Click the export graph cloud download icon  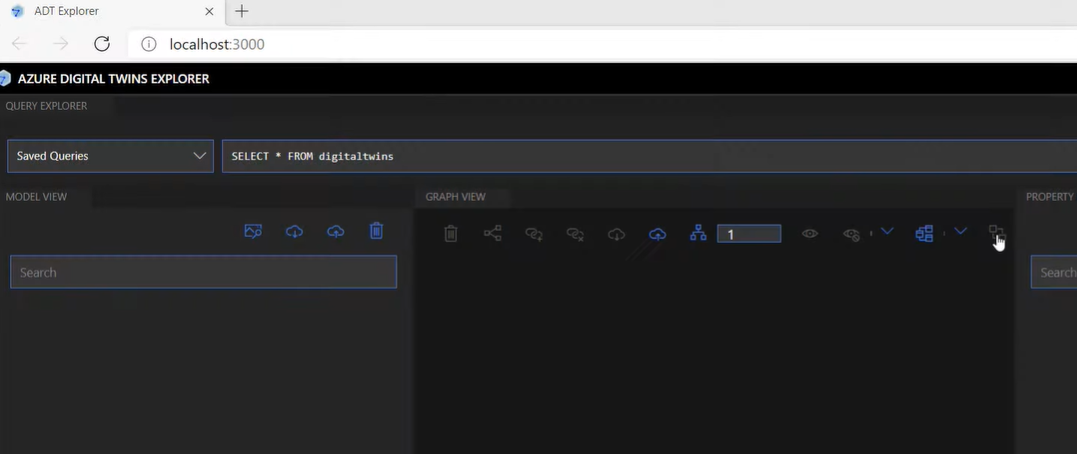coord(616,234)
